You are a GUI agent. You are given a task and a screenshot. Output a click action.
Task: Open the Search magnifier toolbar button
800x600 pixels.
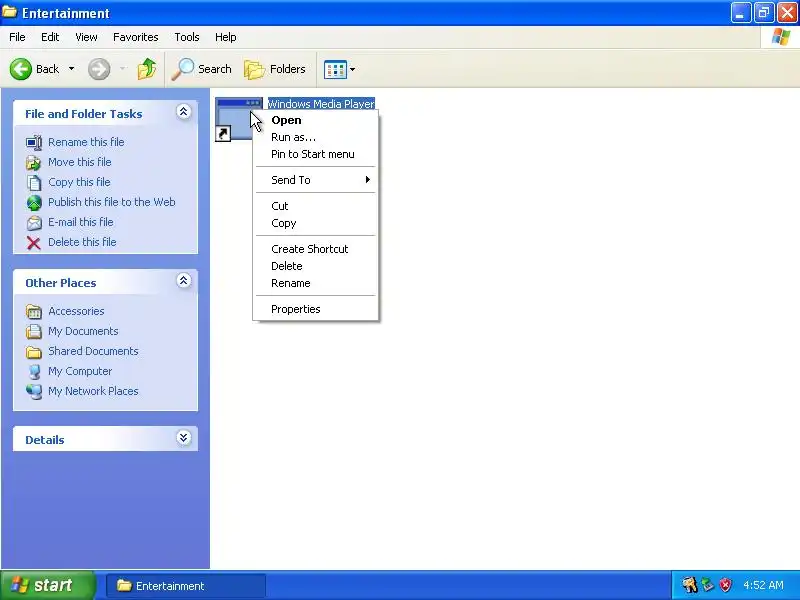click(x=202, y=69)
